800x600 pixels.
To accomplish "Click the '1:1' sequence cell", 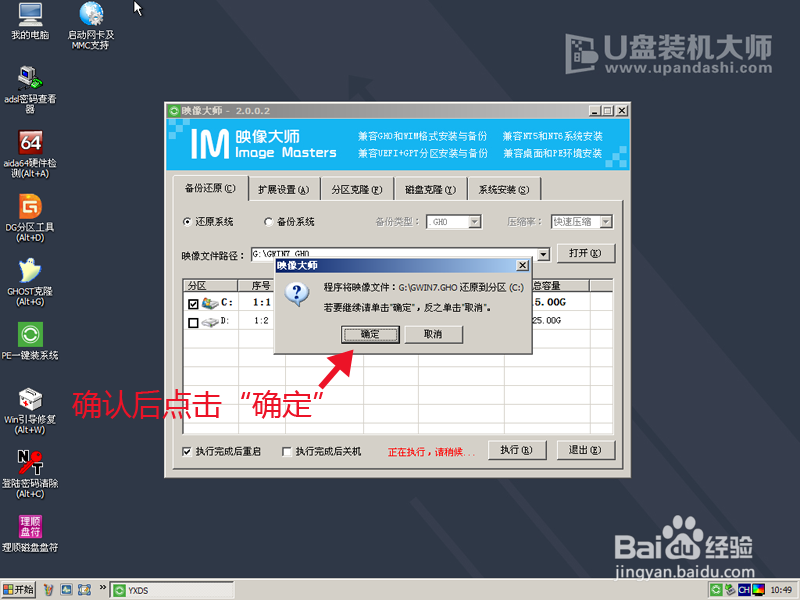I will [x=261, y=303].
